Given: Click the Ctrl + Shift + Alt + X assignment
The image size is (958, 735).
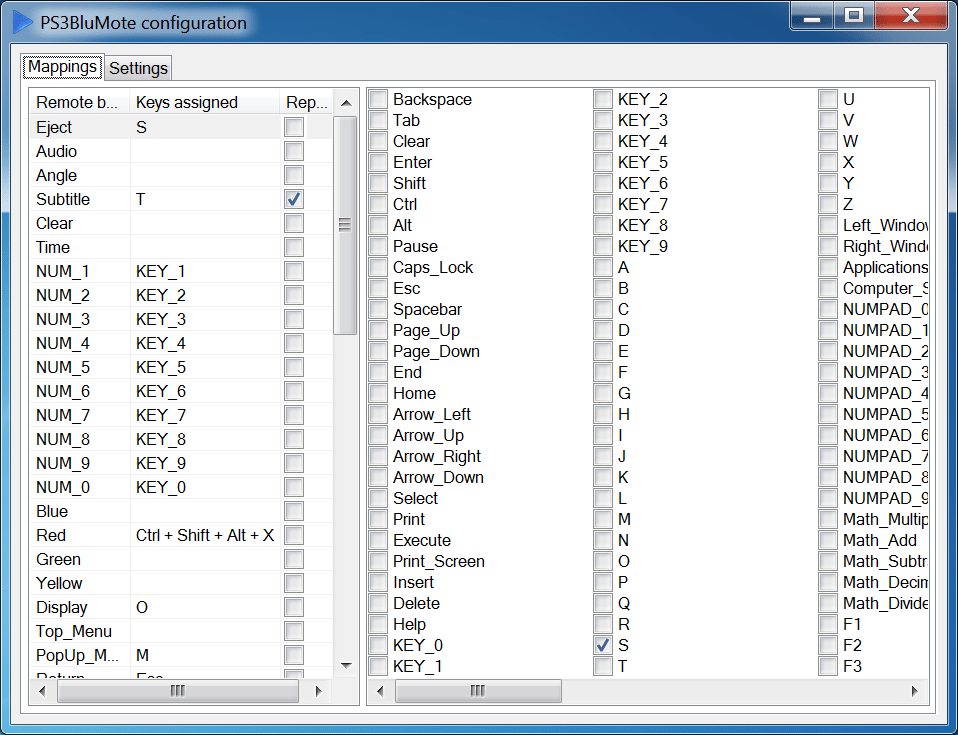Looking at the screenshot, I should tap(205, 535).
